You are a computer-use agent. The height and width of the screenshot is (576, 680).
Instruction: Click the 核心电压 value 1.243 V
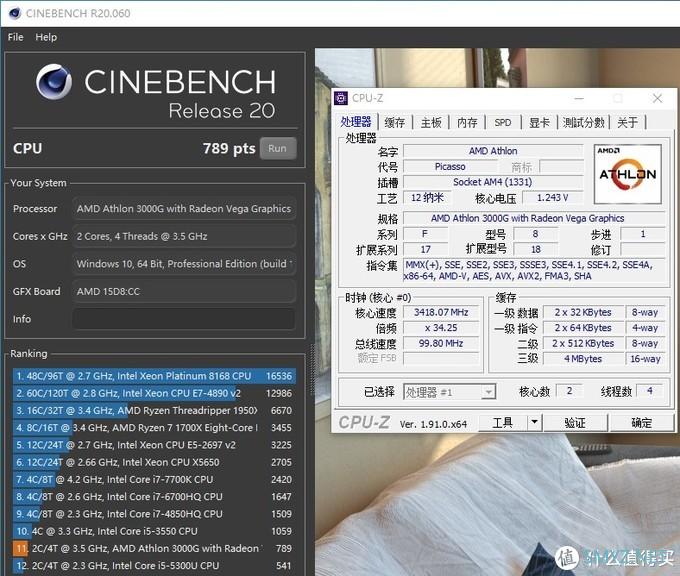tap(552, 198)
